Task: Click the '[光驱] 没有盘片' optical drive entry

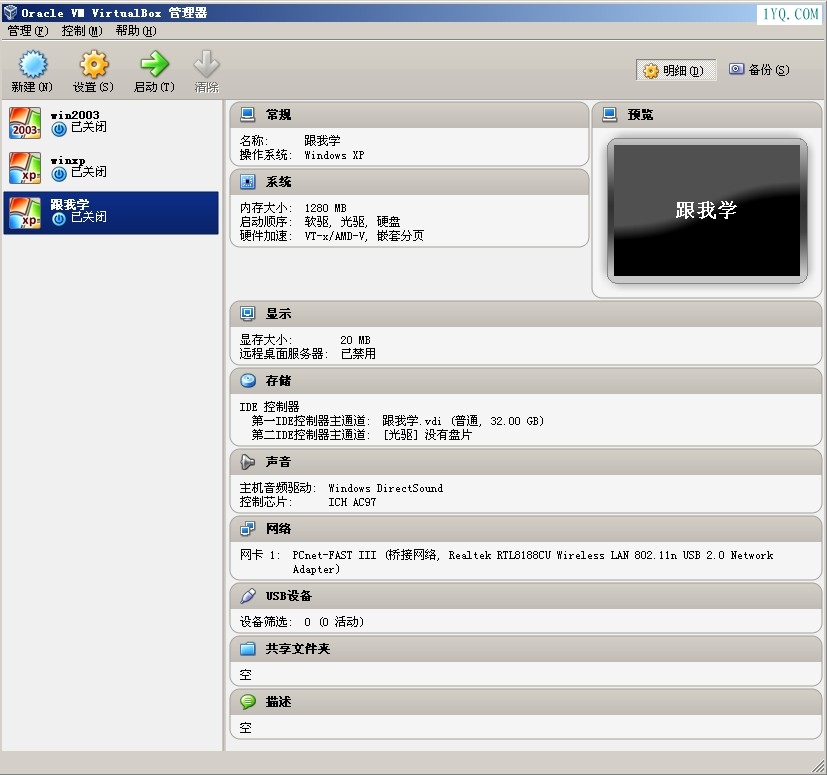Action: [x=427, y=435]
